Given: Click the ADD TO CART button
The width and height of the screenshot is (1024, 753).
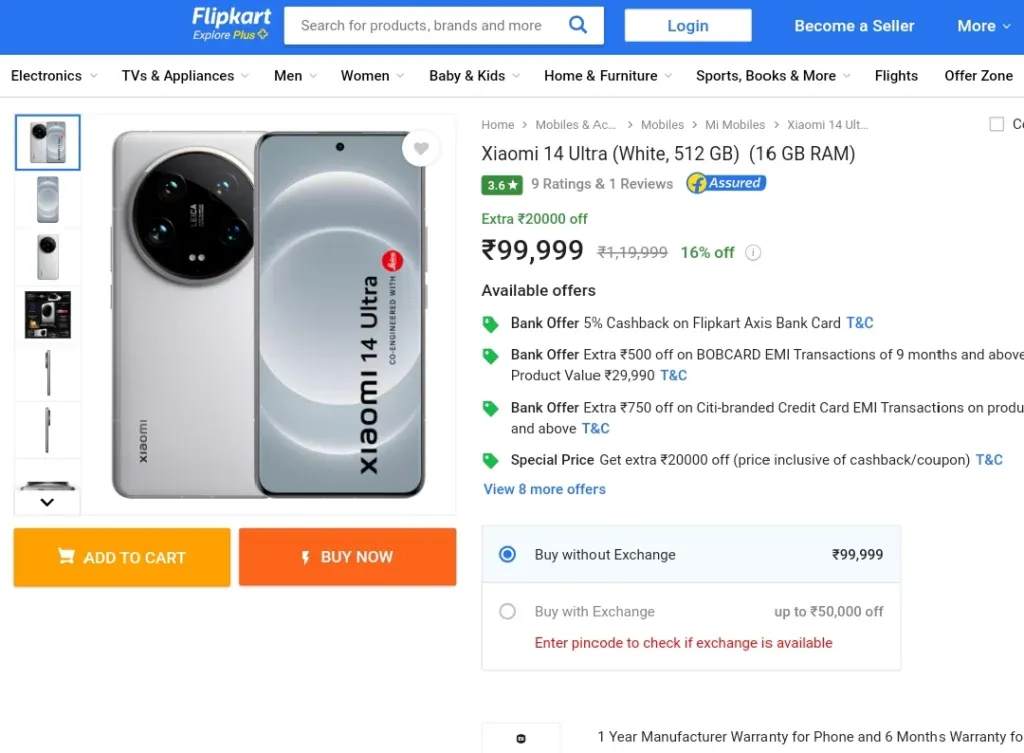Looking at the screenshot, I should 122,557.
